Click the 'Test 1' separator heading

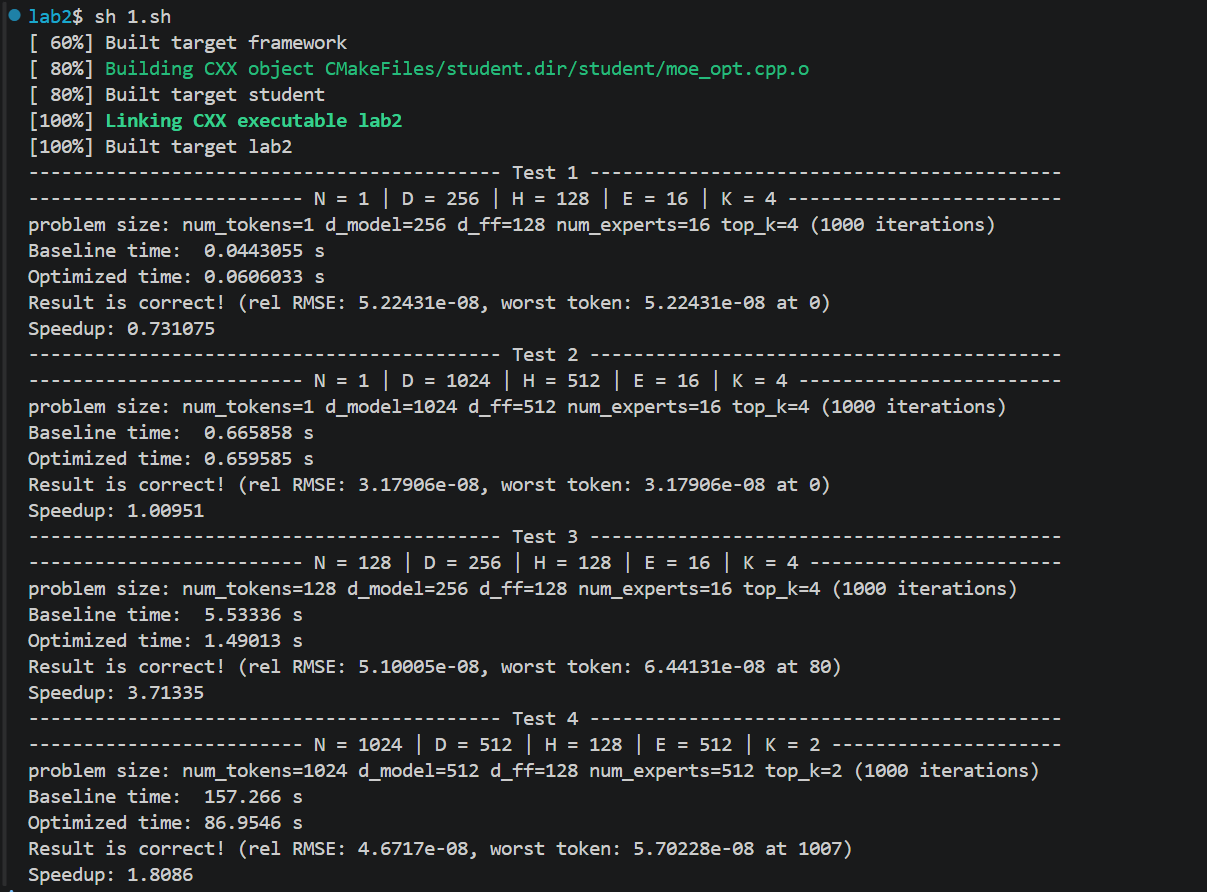[x=545, y=173]
